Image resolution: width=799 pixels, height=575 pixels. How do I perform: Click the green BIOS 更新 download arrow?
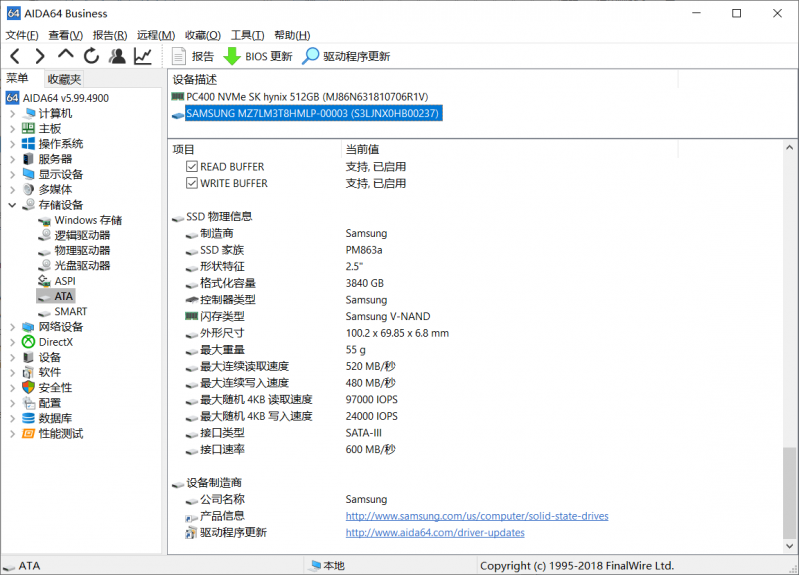232,56
